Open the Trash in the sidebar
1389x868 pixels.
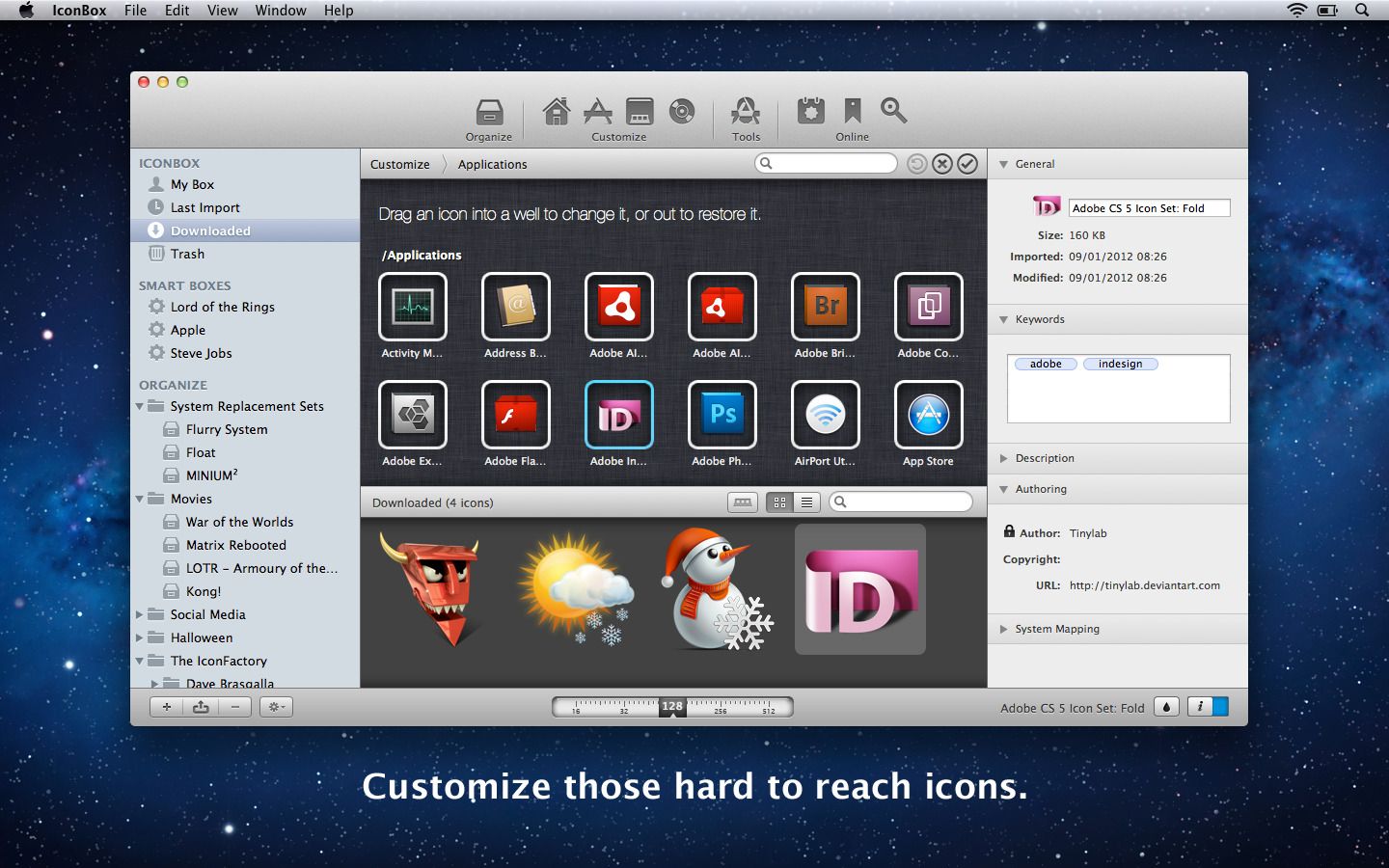(185, 254)
